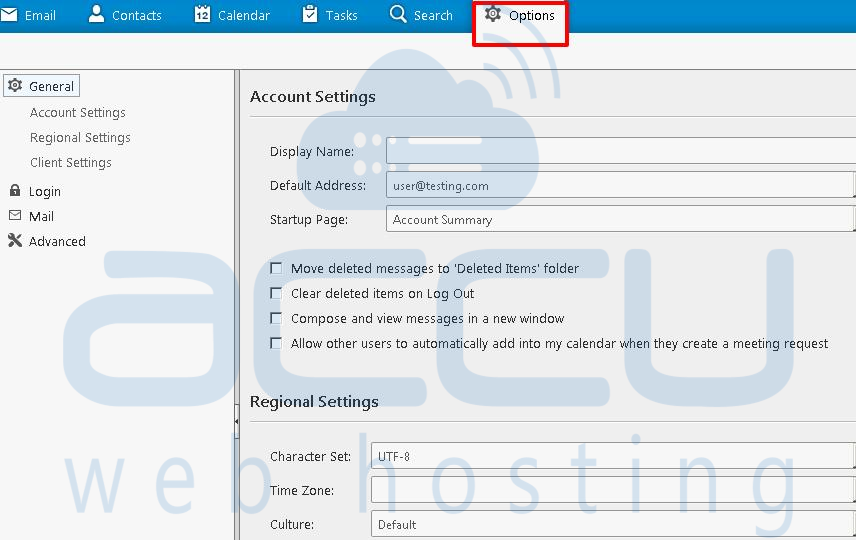Open Account Settings in the sidebar
856x540 pixels.
78,112
